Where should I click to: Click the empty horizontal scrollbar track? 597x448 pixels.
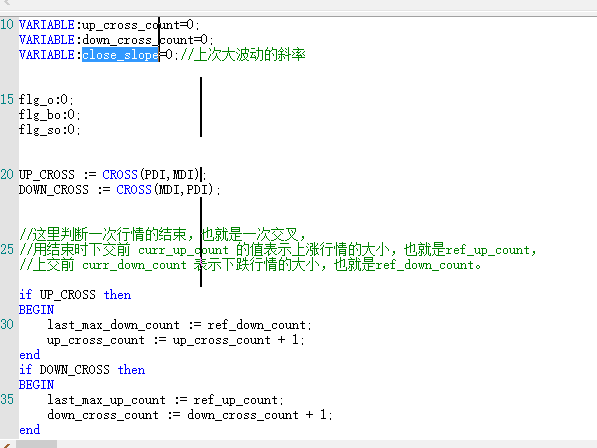[327, 444]
